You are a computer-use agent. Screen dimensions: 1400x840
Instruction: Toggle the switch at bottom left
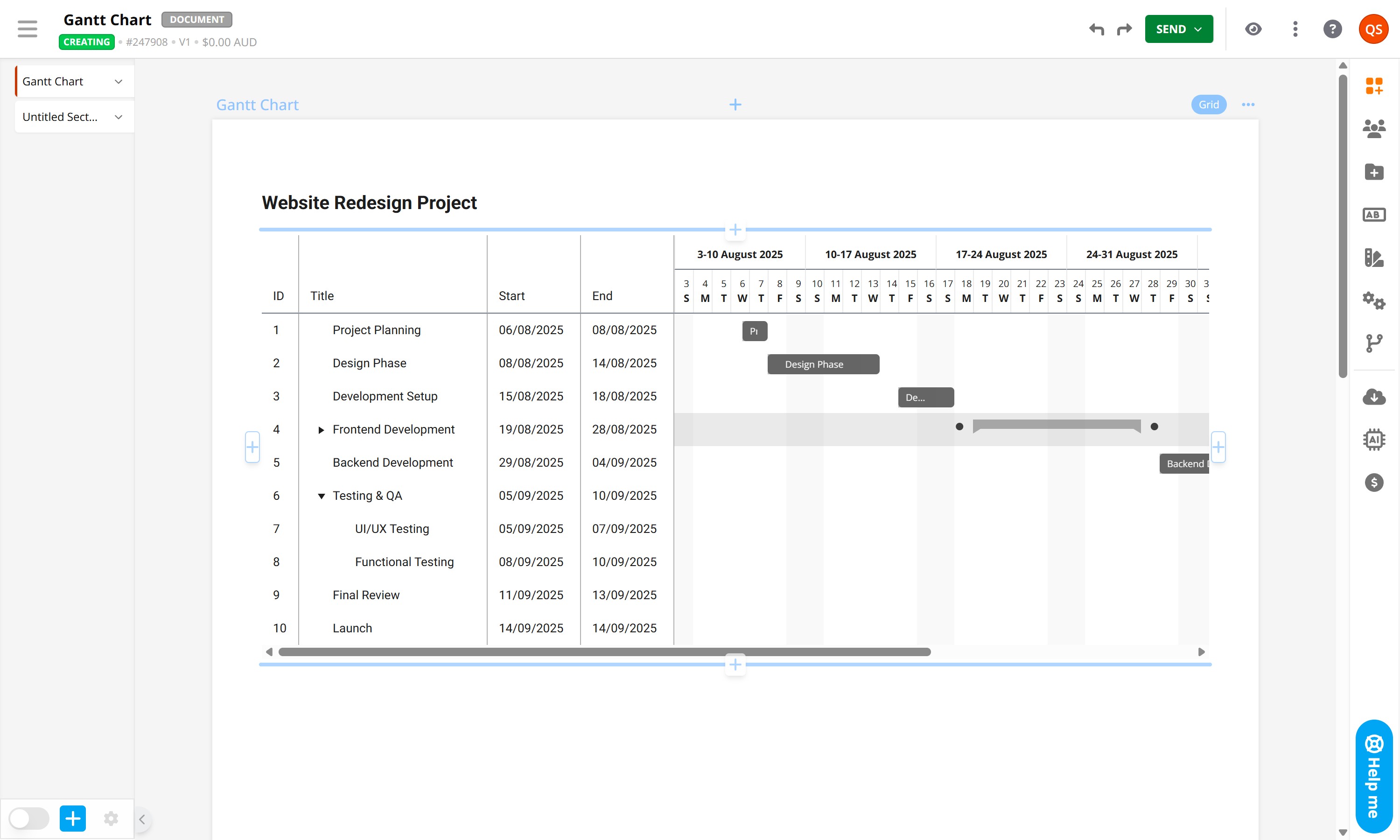29,819
